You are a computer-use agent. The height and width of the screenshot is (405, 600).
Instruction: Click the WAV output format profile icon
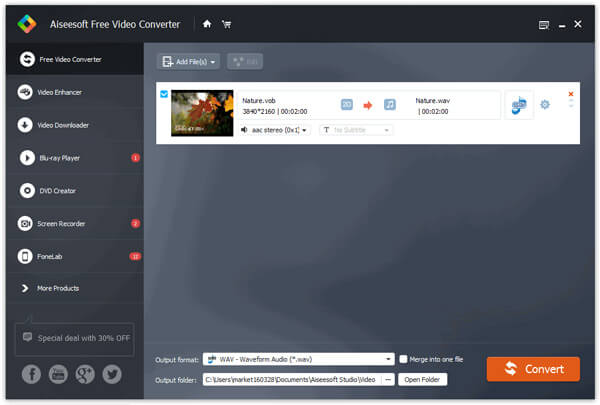519,105
